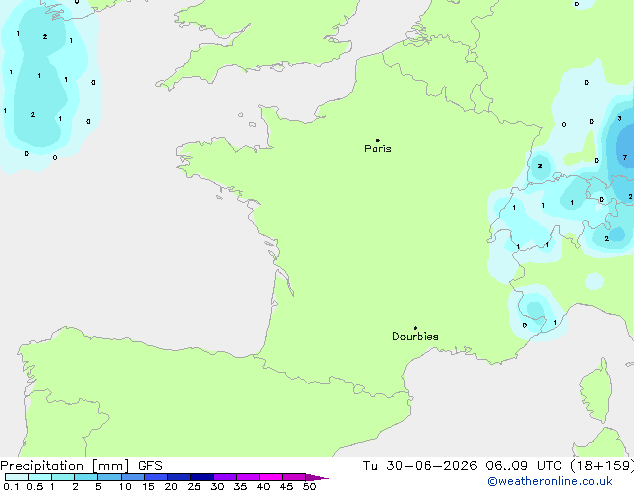Click the 'Precipitation [mm] GFS' title text

[81, 466]
